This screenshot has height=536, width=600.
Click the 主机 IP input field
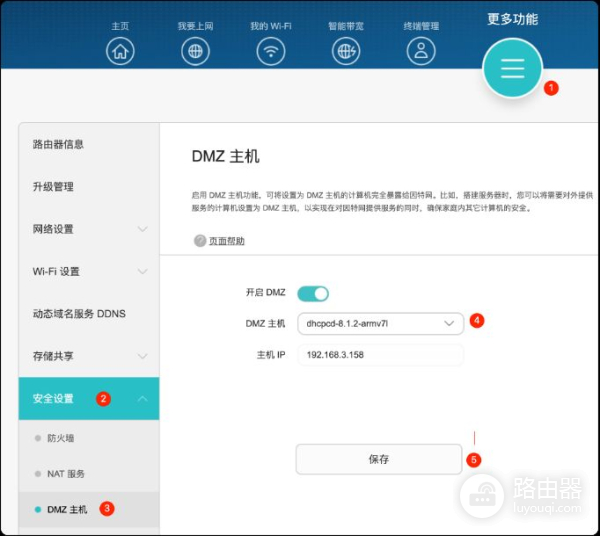381,355
